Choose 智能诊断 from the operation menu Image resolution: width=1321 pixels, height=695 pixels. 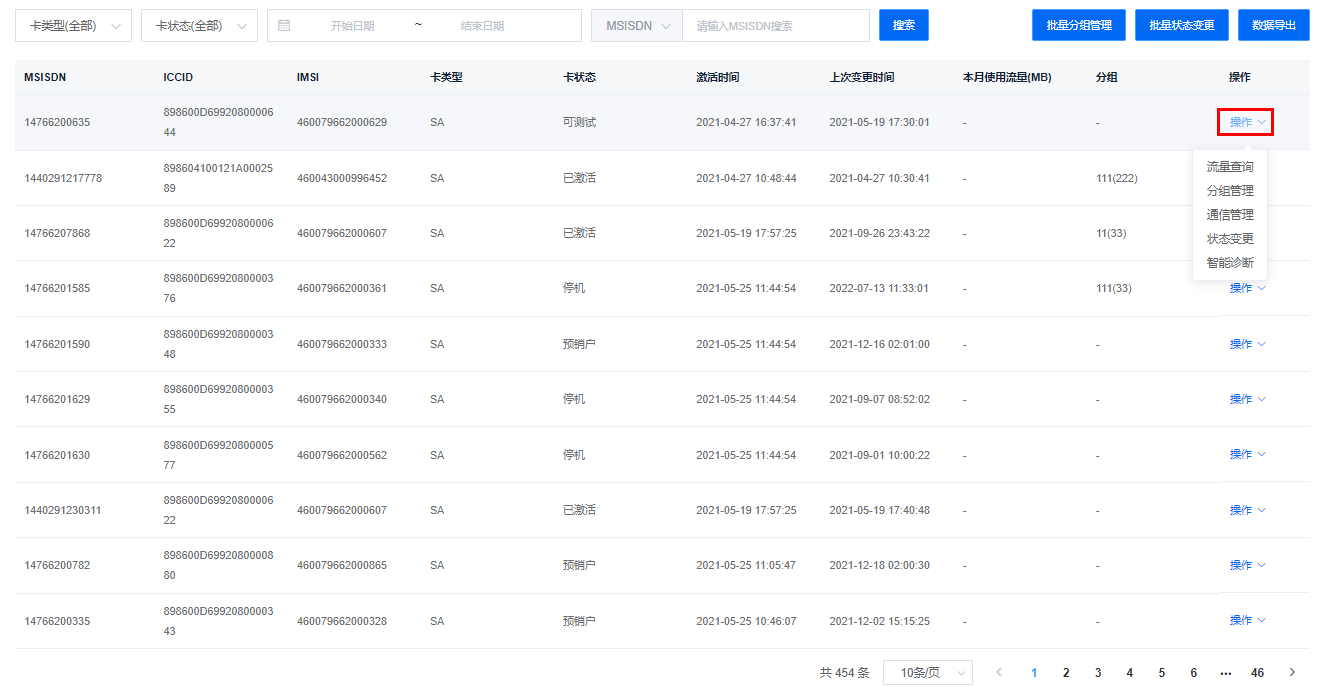point(1229,263)
